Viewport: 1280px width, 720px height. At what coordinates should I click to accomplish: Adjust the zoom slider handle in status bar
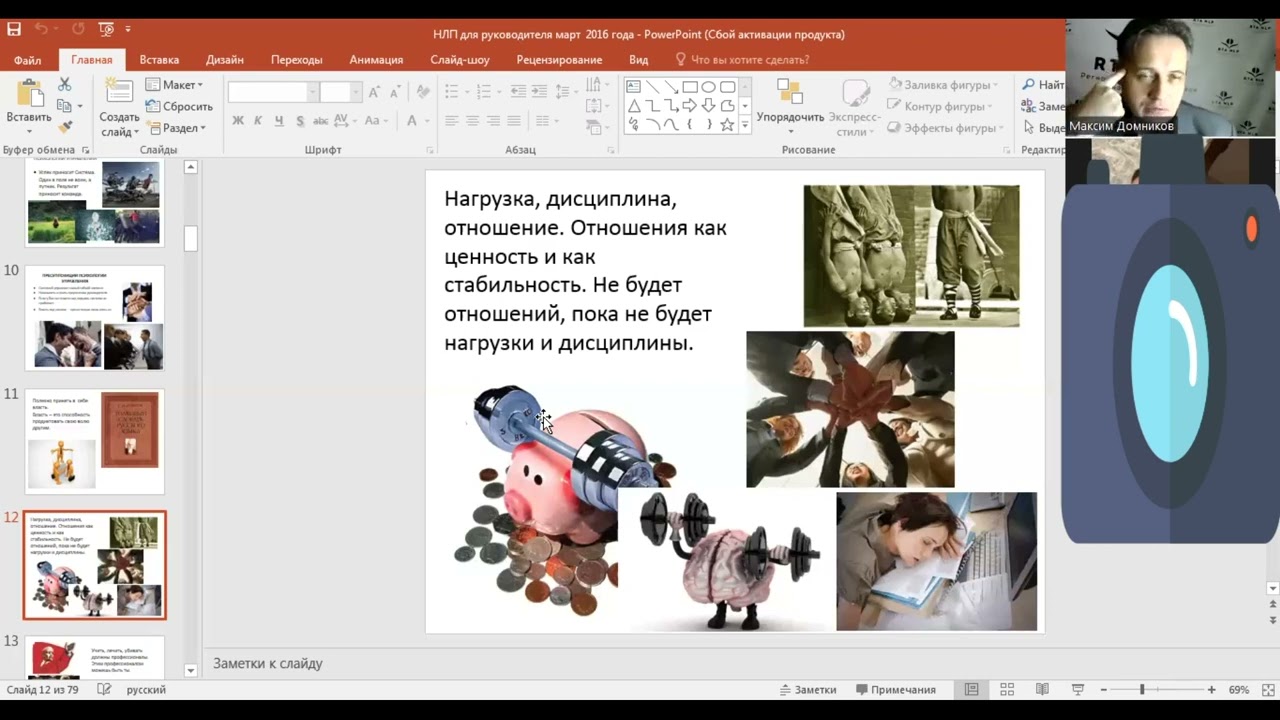pyautogui.click(x=1141, y=690)
